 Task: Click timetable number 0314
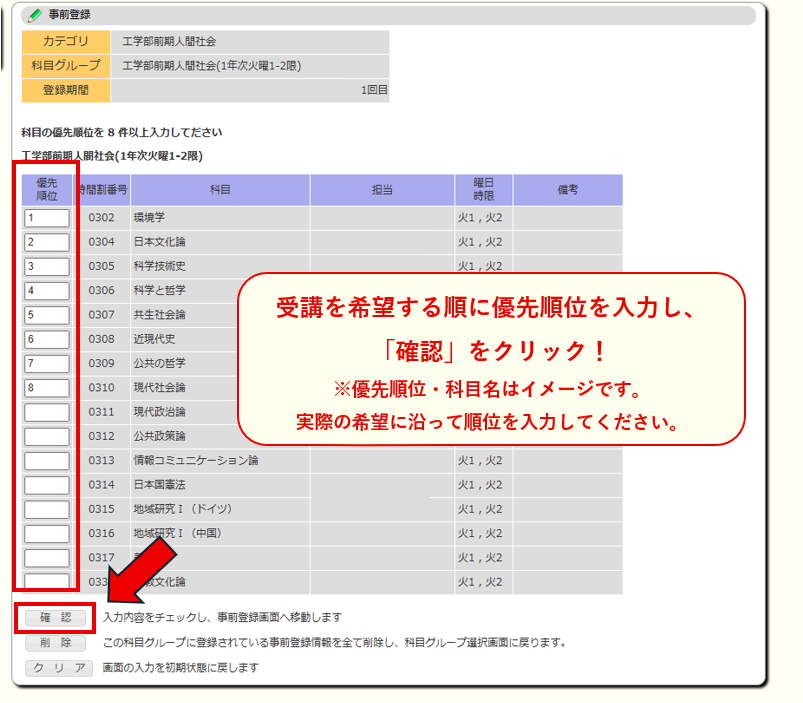[x=101, y=485]
